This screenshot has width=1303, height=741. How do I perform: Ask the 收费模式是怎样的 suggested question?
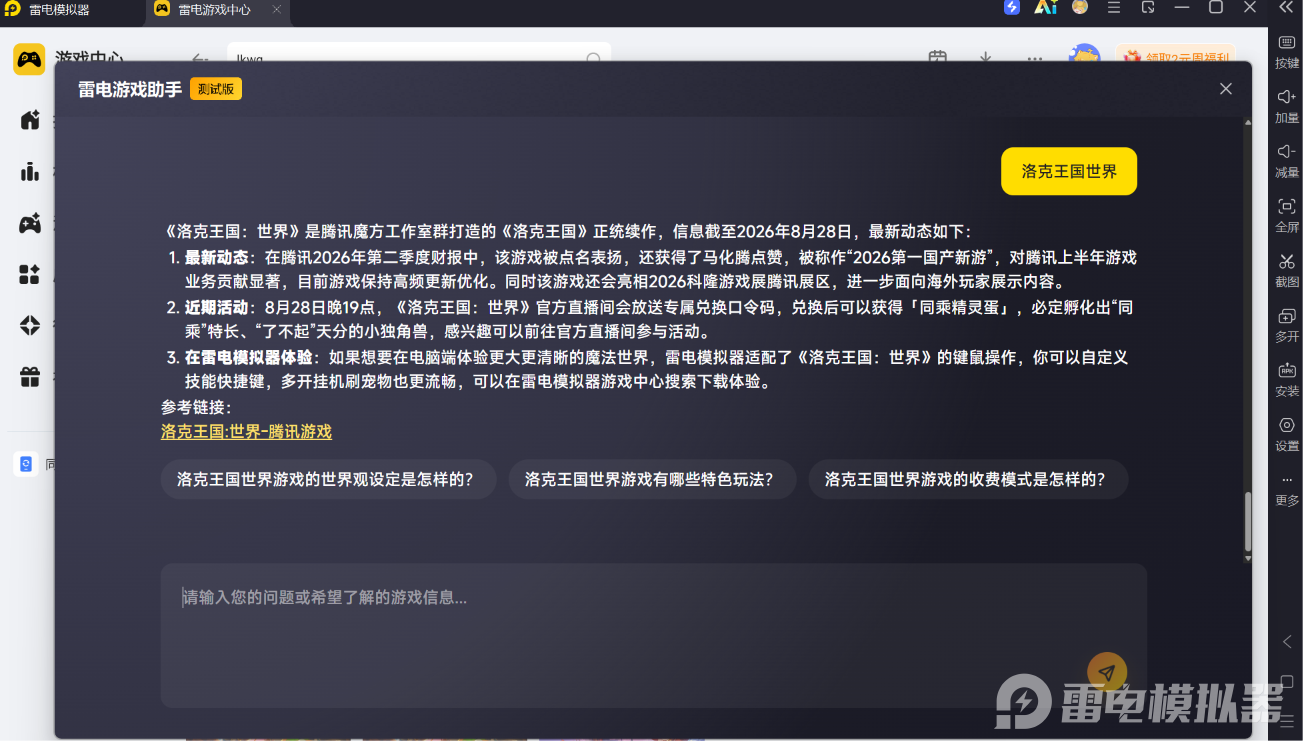pyautogui.click(x=968, y=479)
